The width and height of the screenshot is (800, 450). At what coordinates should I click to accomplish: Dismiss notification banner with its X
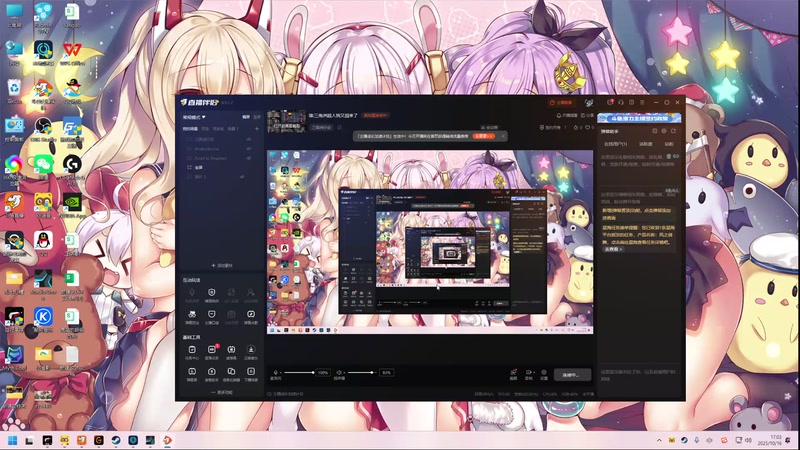pyautogui.click(x=503, y=136)
